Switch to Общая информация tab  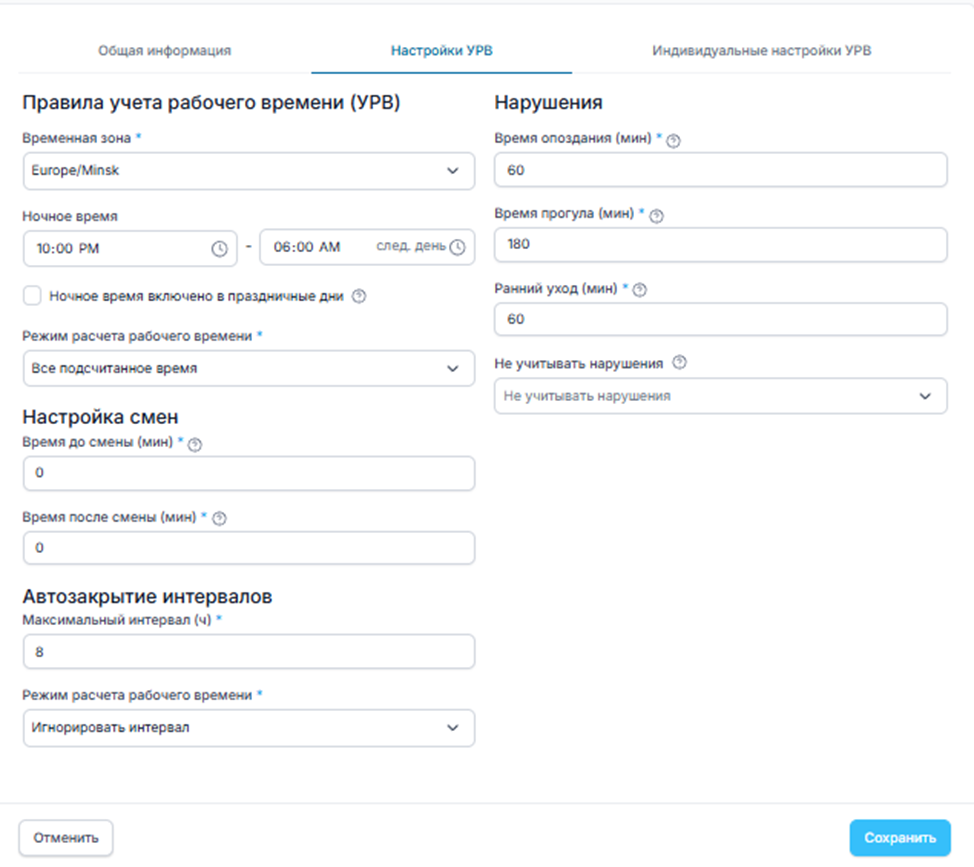coord(165,51)
